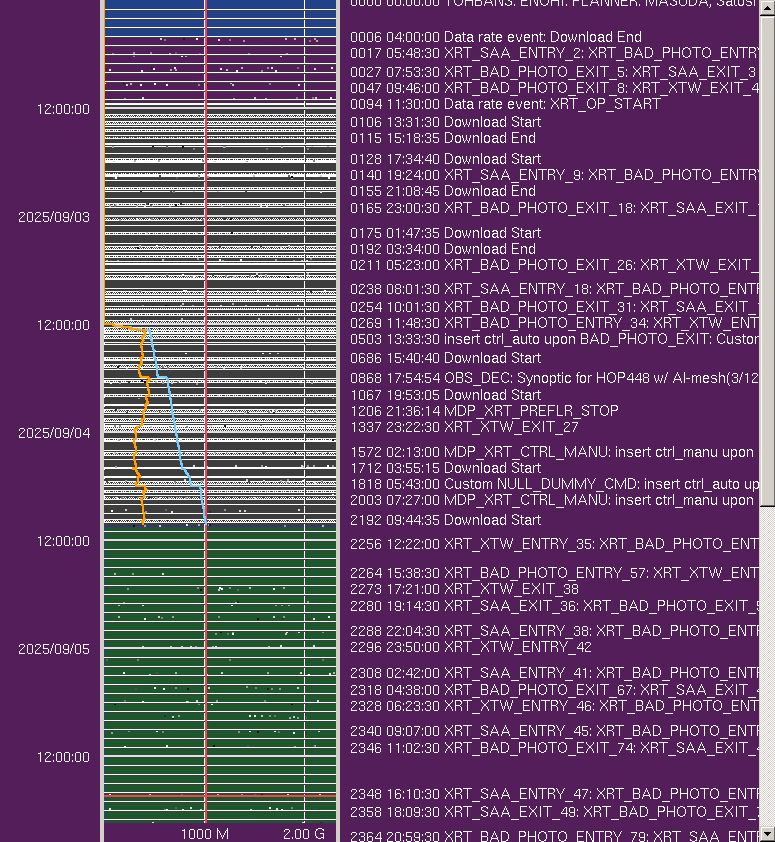Click the 1000 M axis label below the timeline

205,833
